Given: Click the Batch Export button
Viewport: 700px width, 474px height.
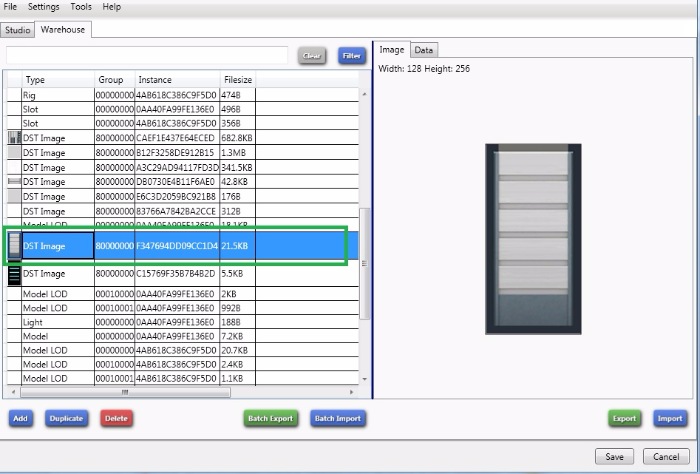Looking at the screenshot, I should tap(270, 418).
